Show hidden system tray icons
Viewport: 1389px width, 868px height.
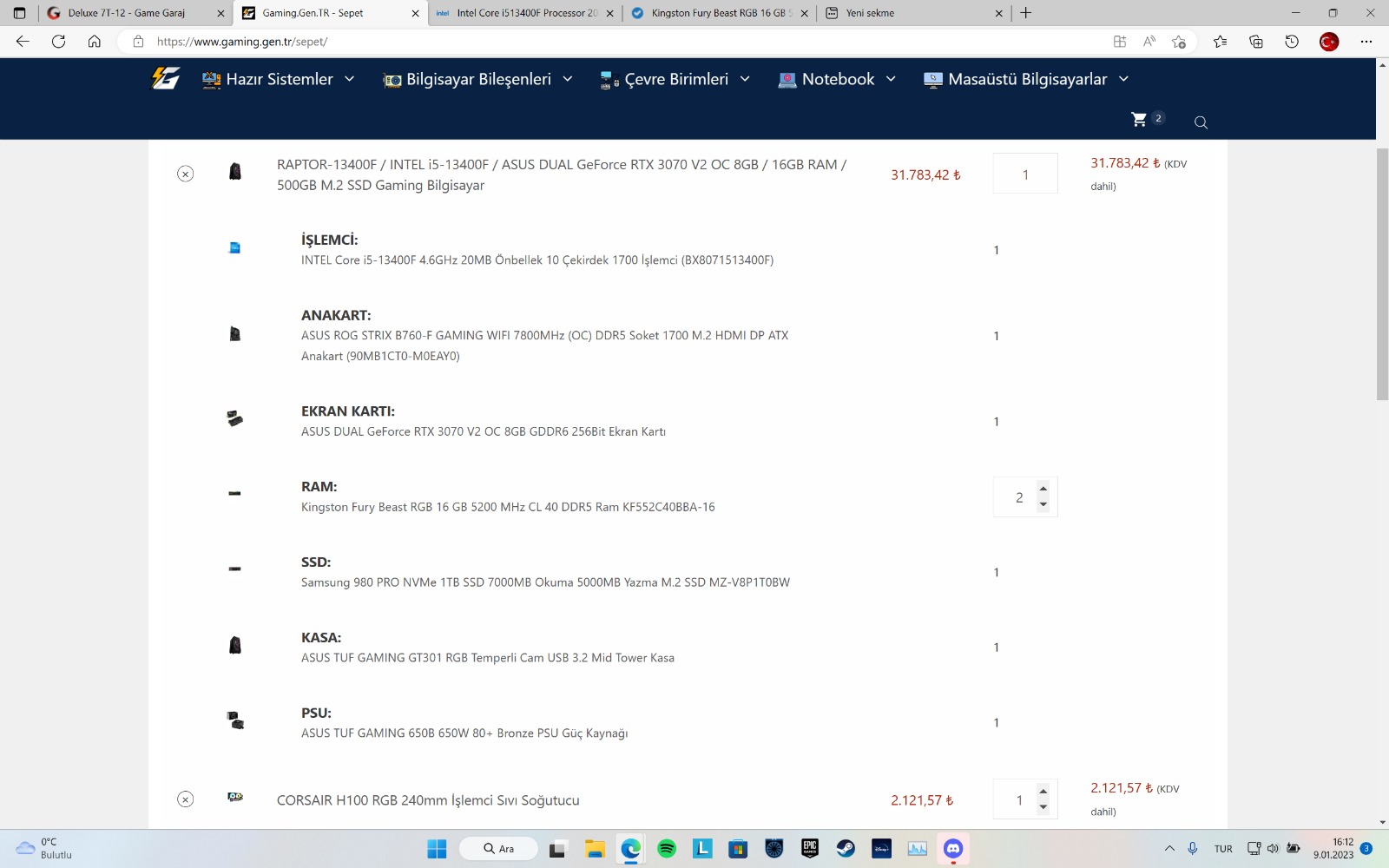tap(1169, 848)
